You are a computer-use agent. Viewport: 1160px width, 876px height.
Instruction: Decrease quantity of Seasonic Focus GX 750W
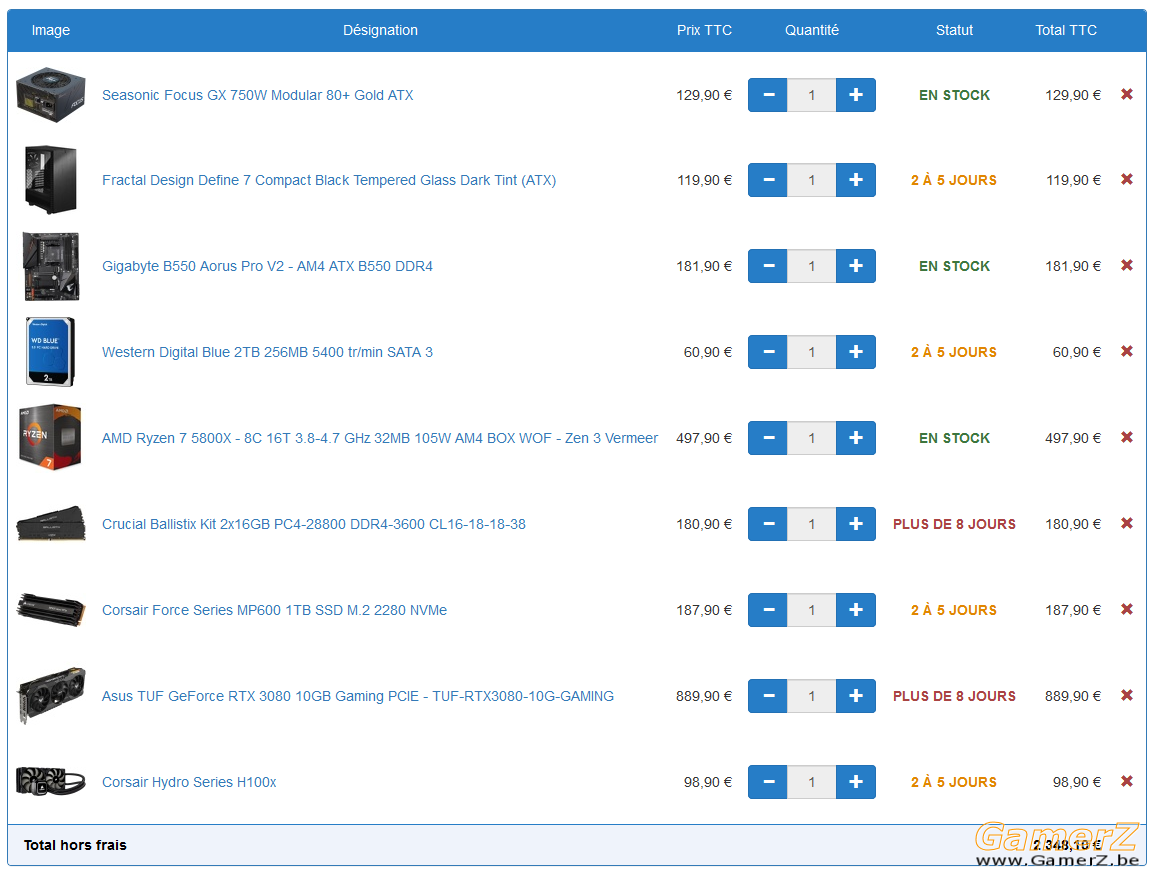[x=768, y=95]
